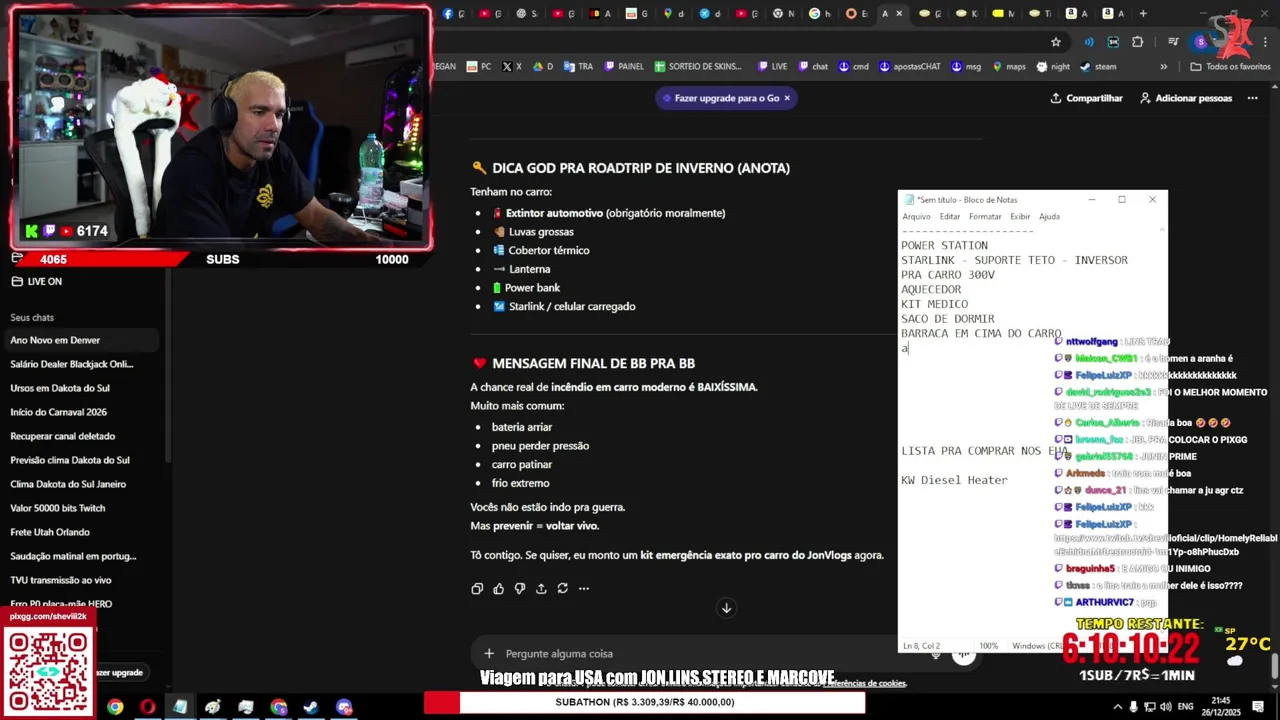Image resolution: width=1280 pixels, height=720 pixels.
Task: Expand the bookmarks bar overflow chevron
Action: point(1163,67)
